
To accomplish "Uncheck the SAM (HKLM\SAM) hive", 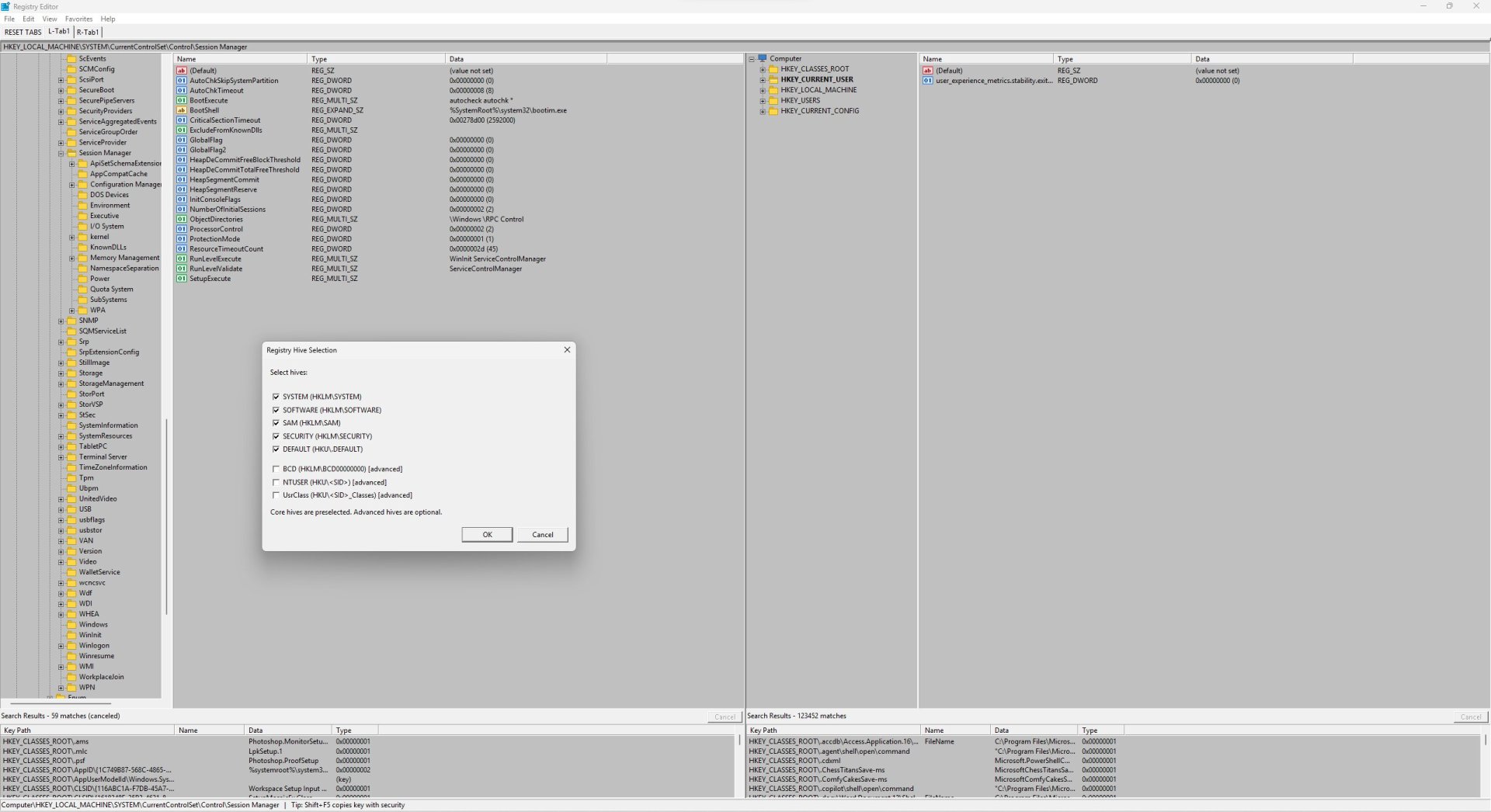I will pyautogui.click(x=276, y=423).
